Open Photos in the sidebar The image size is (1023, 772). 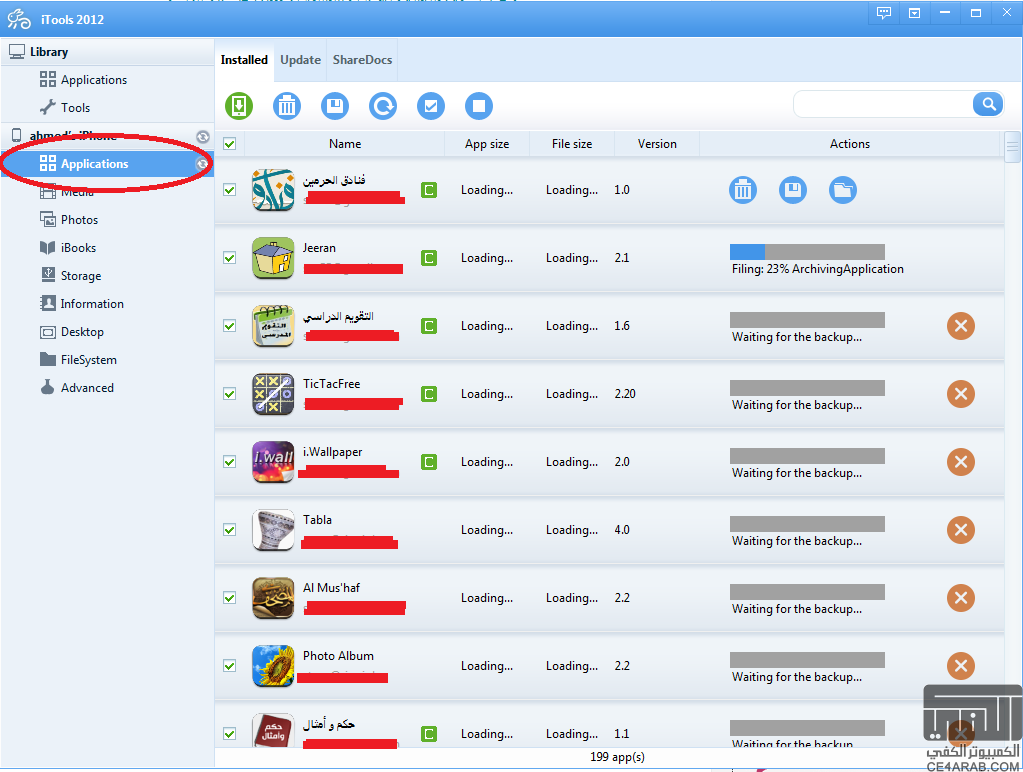[x=108, y=220]
